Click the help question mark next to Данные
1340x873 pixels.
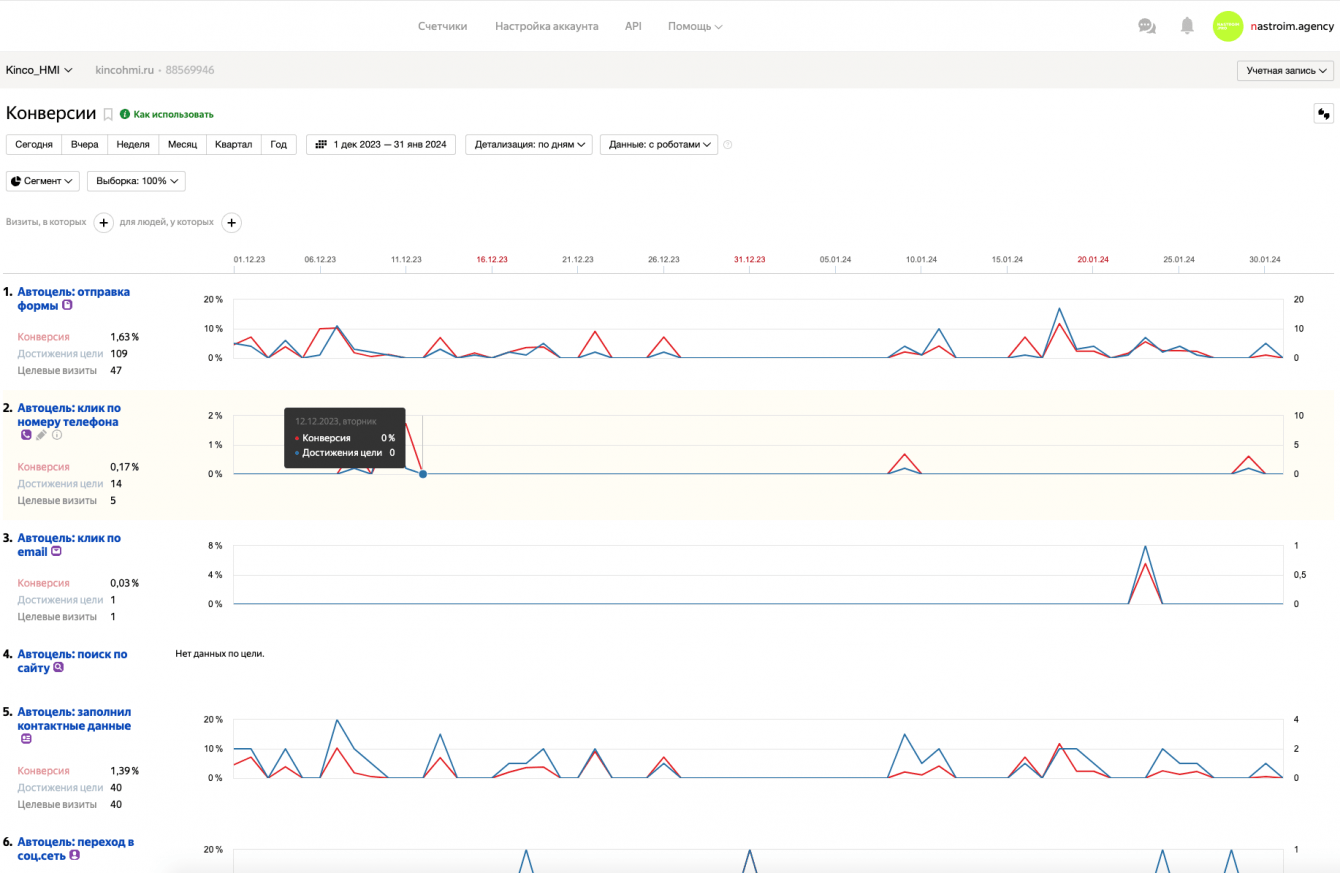pos(728,145)
